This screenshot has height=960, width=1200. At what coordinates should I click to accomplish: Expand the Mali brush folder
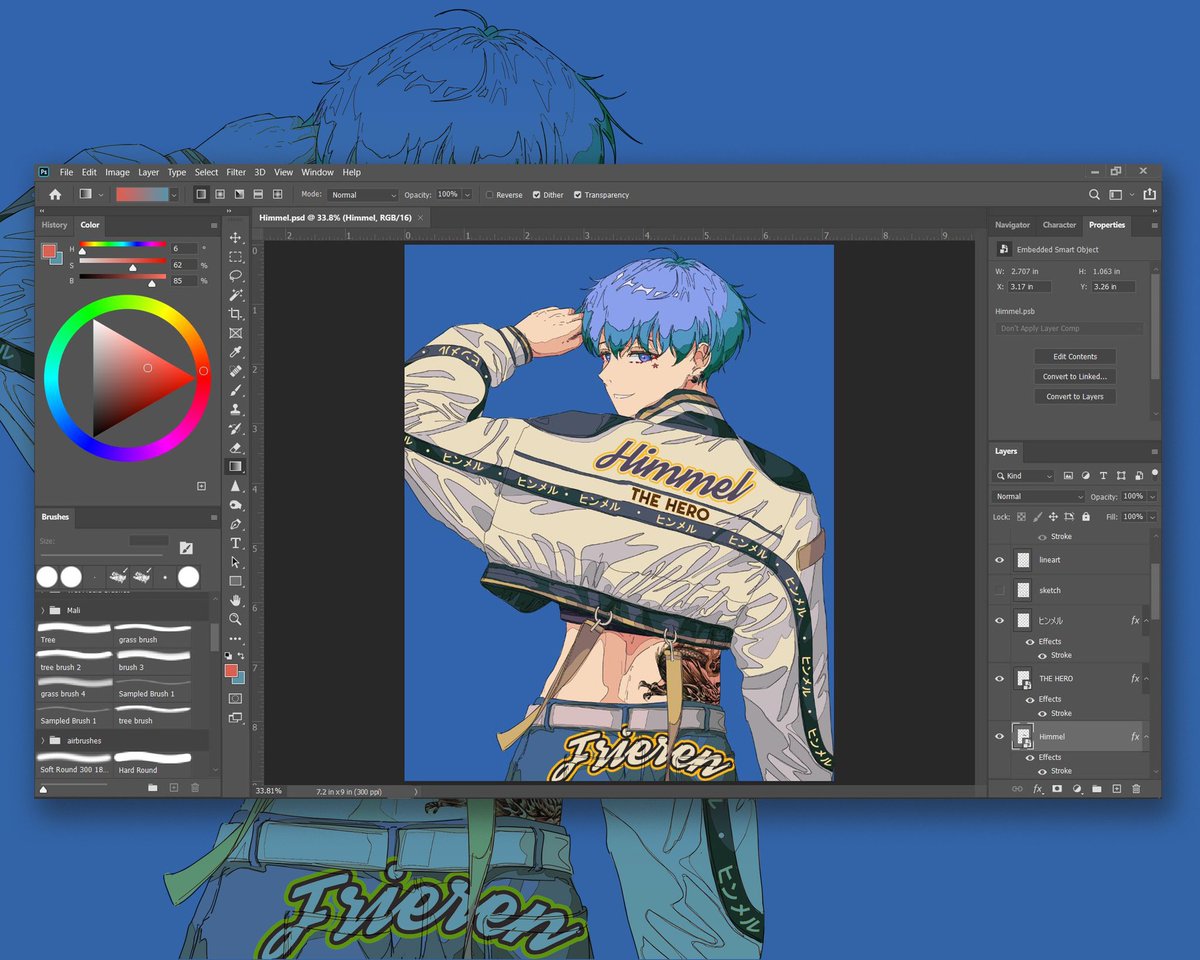coord(42,610)
